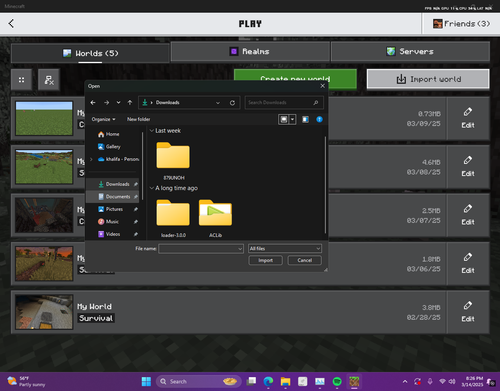This screenshot has height=391, width=500.
Task: Select Home in the navigation pane
Action: coord(112,134)
